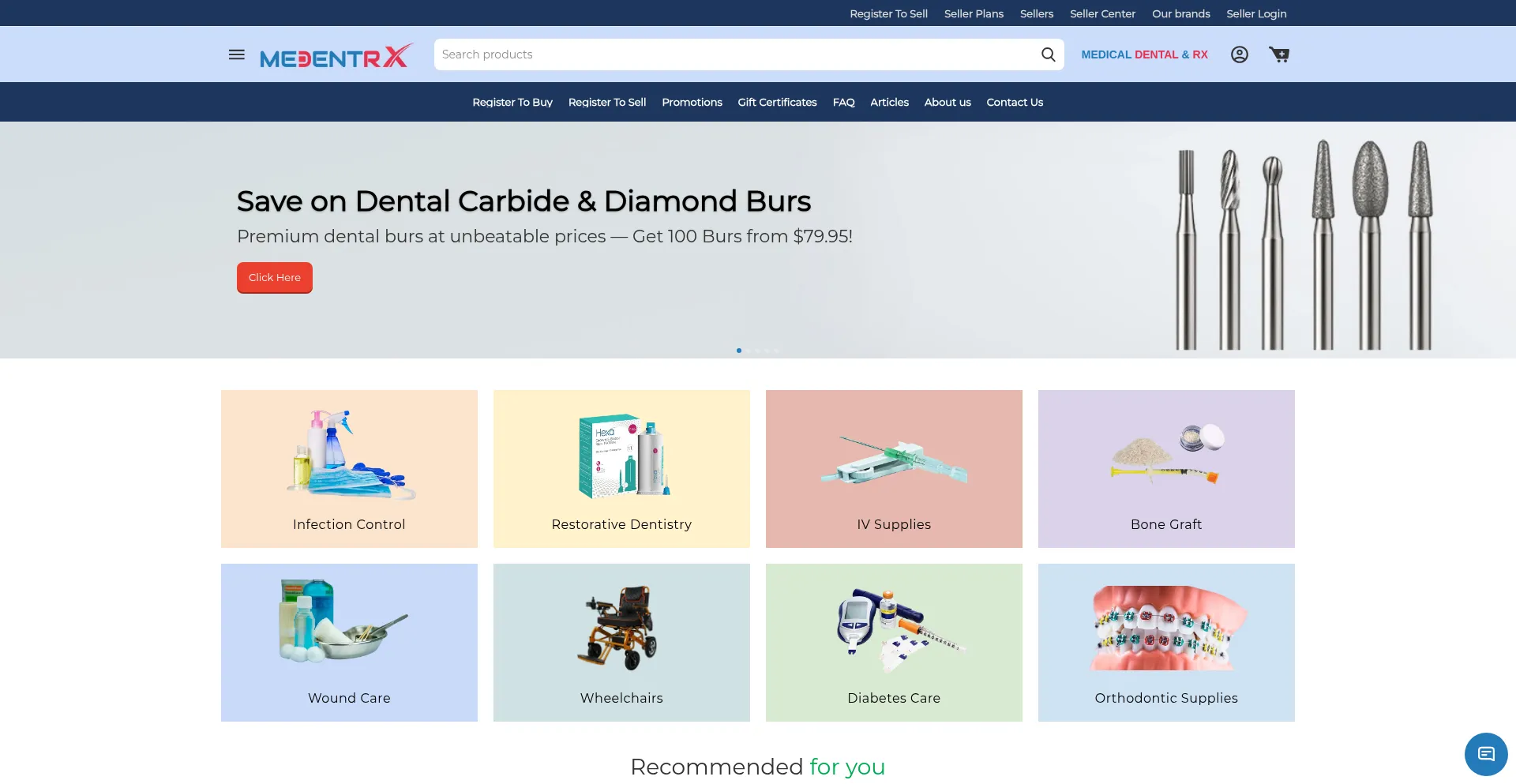Open the Orthodontic Supplies category tile
This screenshot has height=784, width=1516.
pos(1166,643)
